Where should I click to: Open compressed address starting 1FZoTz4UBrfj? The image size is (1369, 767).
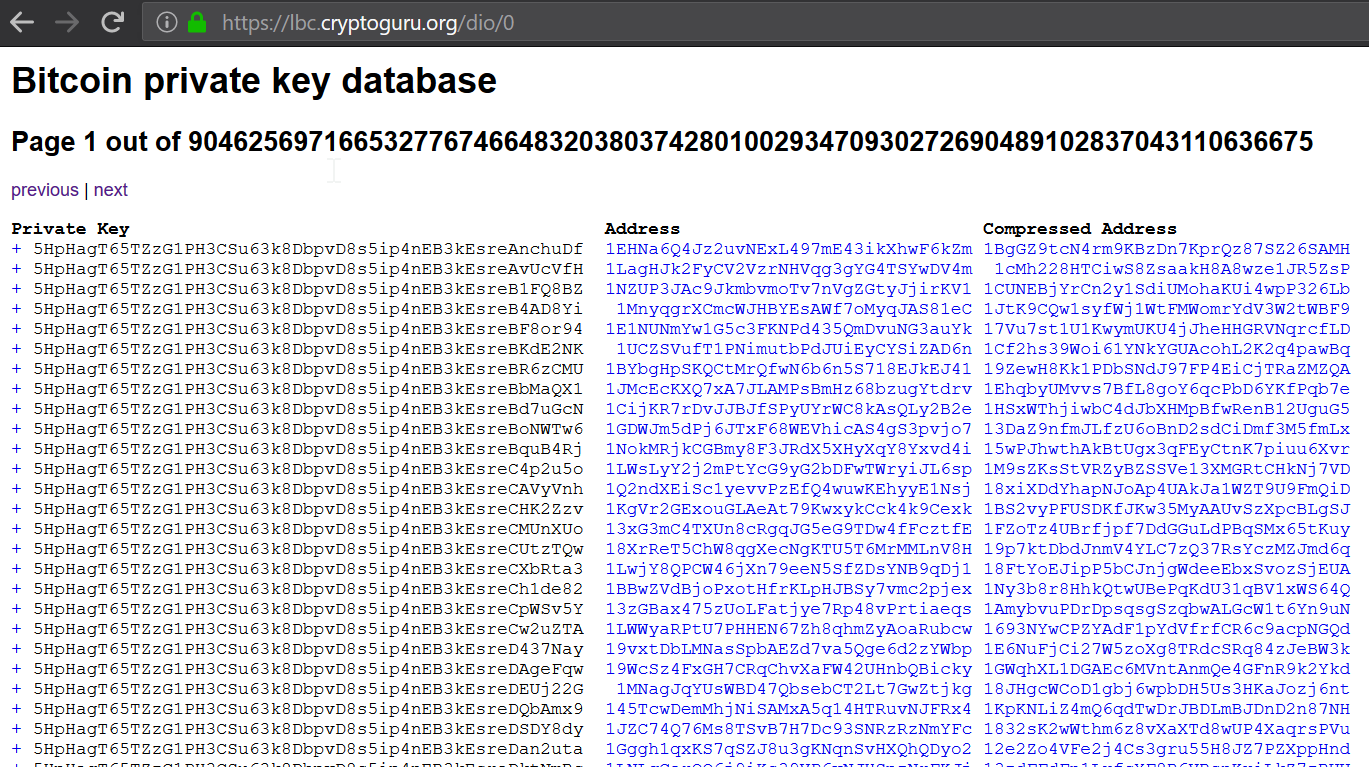coord(1166,529)
